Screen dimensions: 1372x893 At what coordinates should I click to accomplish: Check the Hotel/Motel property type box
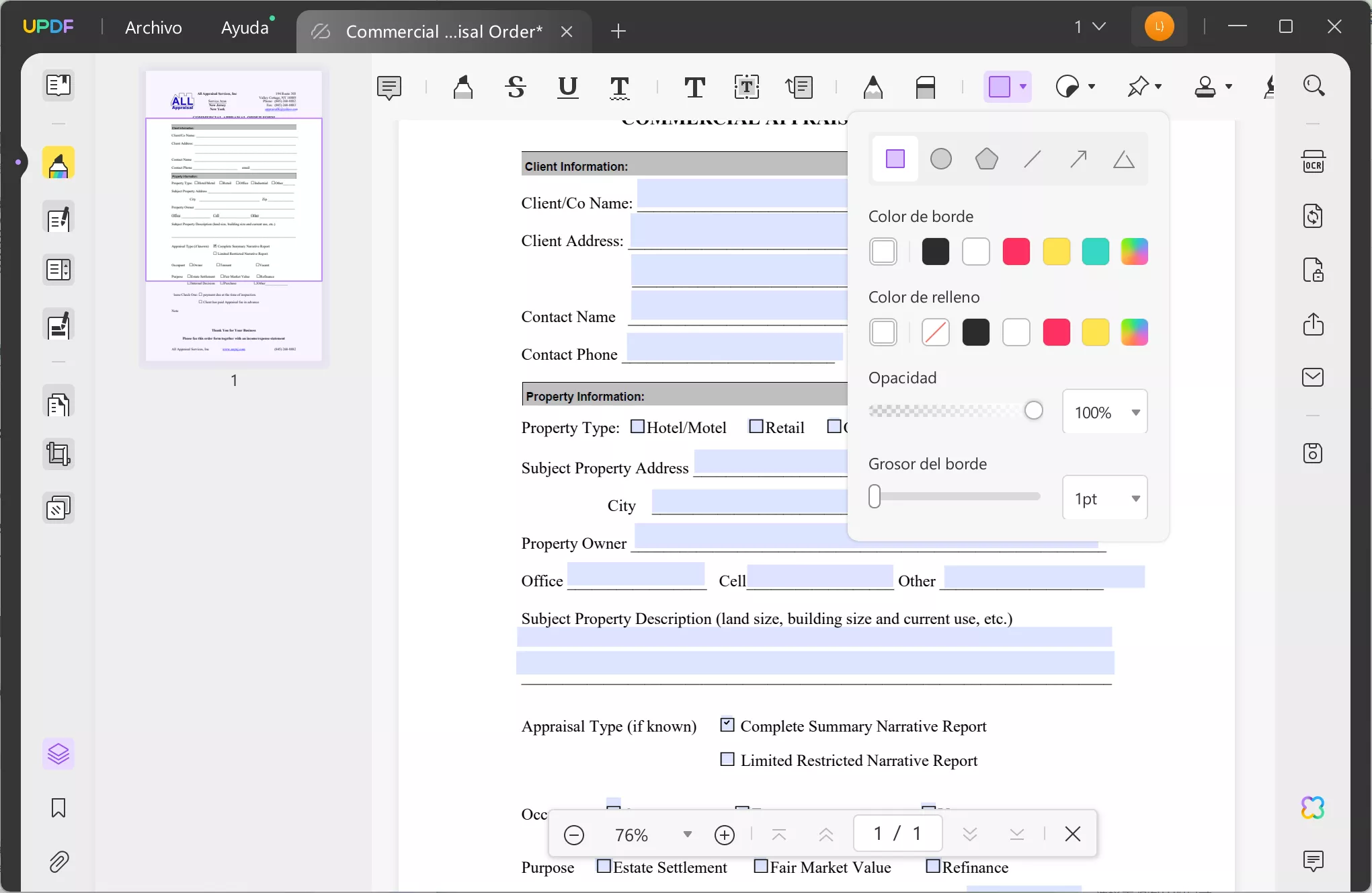pyautogui.click(x=637, y=426)
